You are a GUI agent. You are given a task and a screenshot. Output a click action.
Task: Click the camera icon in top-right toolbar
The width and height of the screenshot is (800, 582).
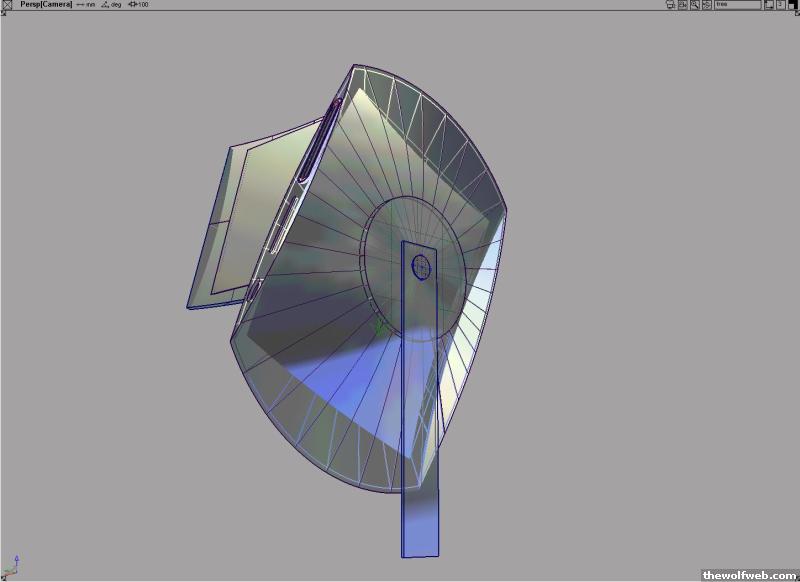click(669, 5)
